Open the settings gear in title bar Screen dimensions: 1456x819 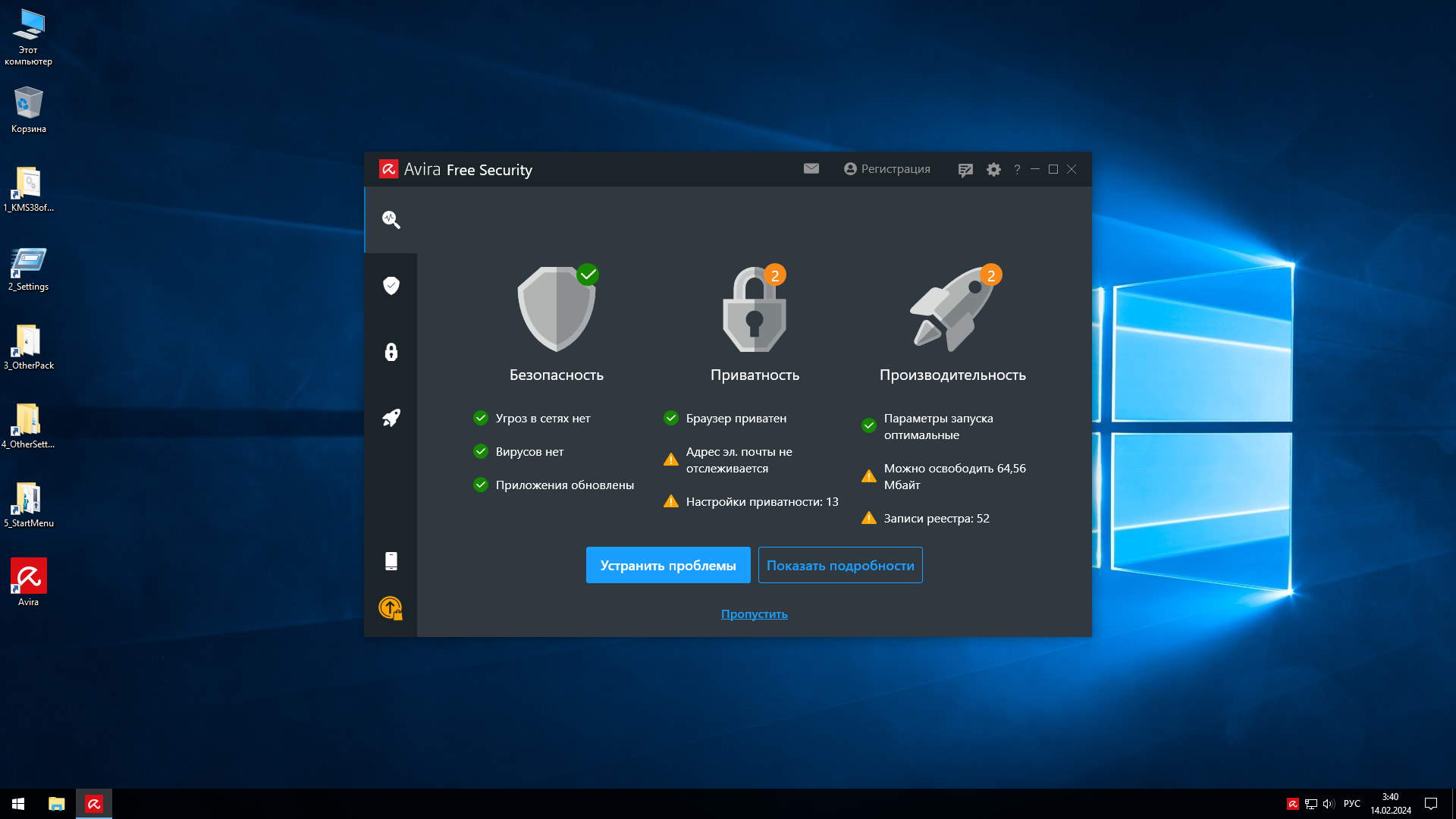click(x=993, y=170)
